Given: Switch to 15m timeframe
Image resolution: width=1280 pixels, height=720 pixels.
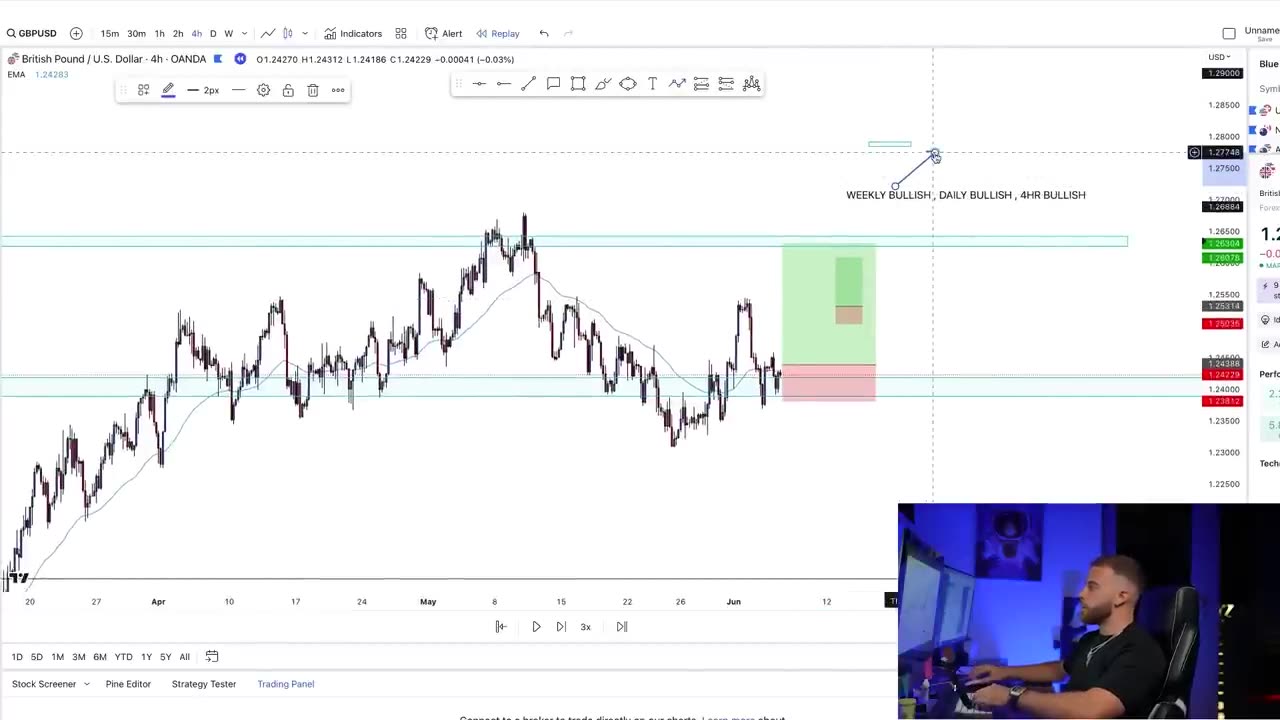Looking at the screenshot, I should [x=110, y=33].
